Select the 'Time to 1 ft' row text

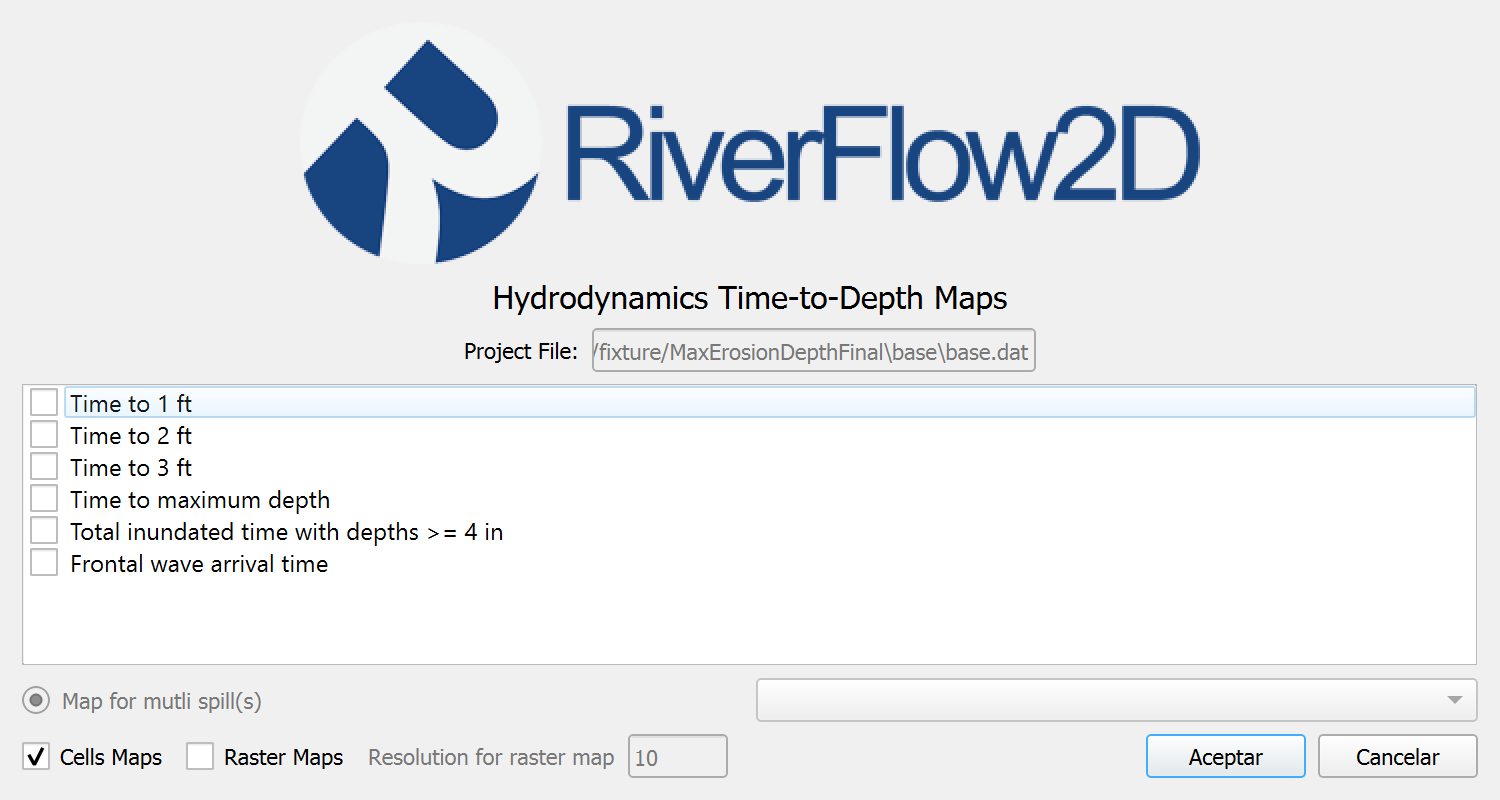click(x=131, y=404)
